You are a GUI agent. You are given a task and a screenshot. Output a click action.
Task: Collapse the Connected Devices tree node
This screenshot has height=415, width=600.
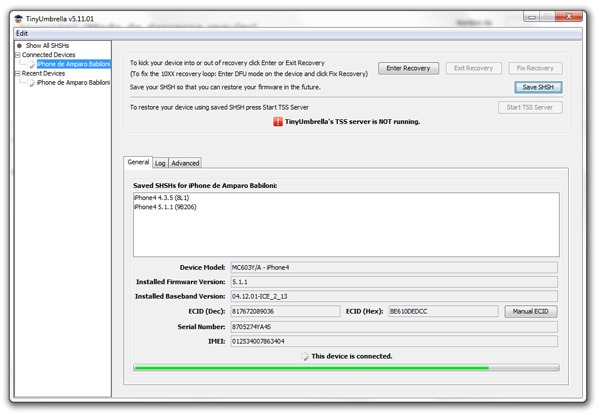point(17,55)
